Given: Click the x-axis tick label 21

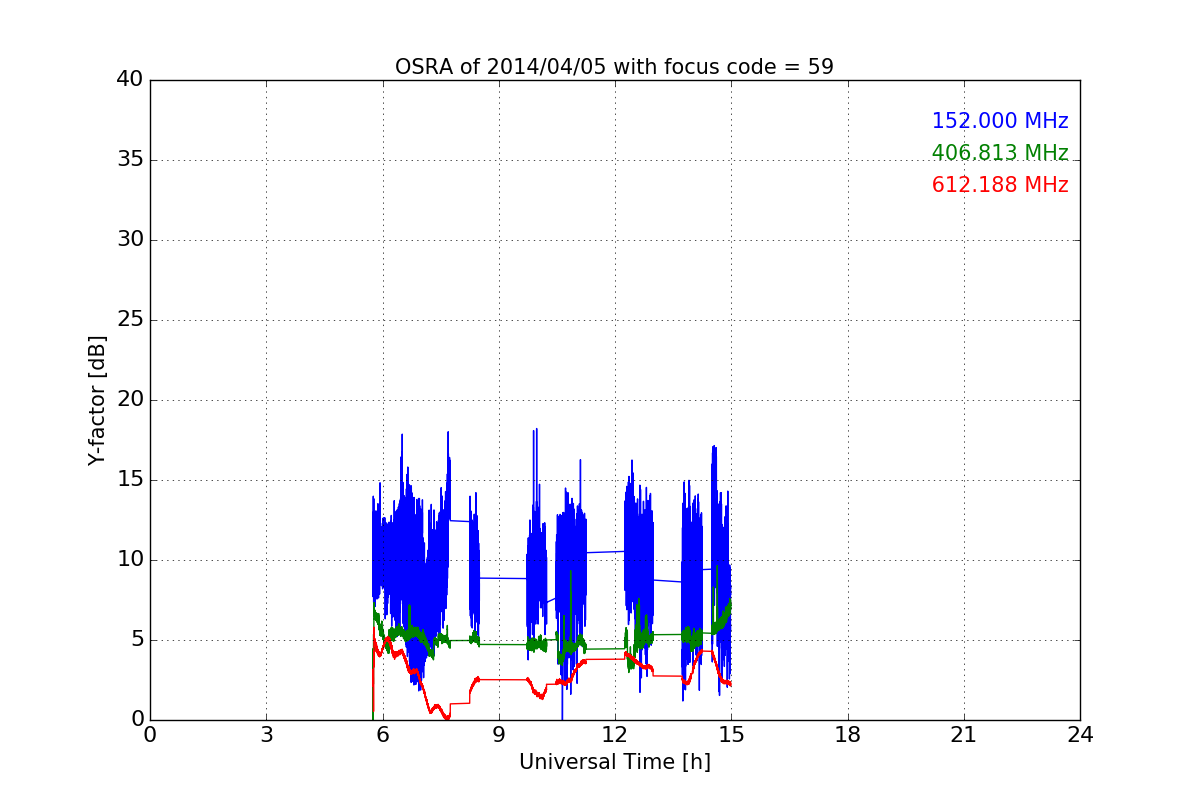Looking at the screenshot, I should coord(964,735).
